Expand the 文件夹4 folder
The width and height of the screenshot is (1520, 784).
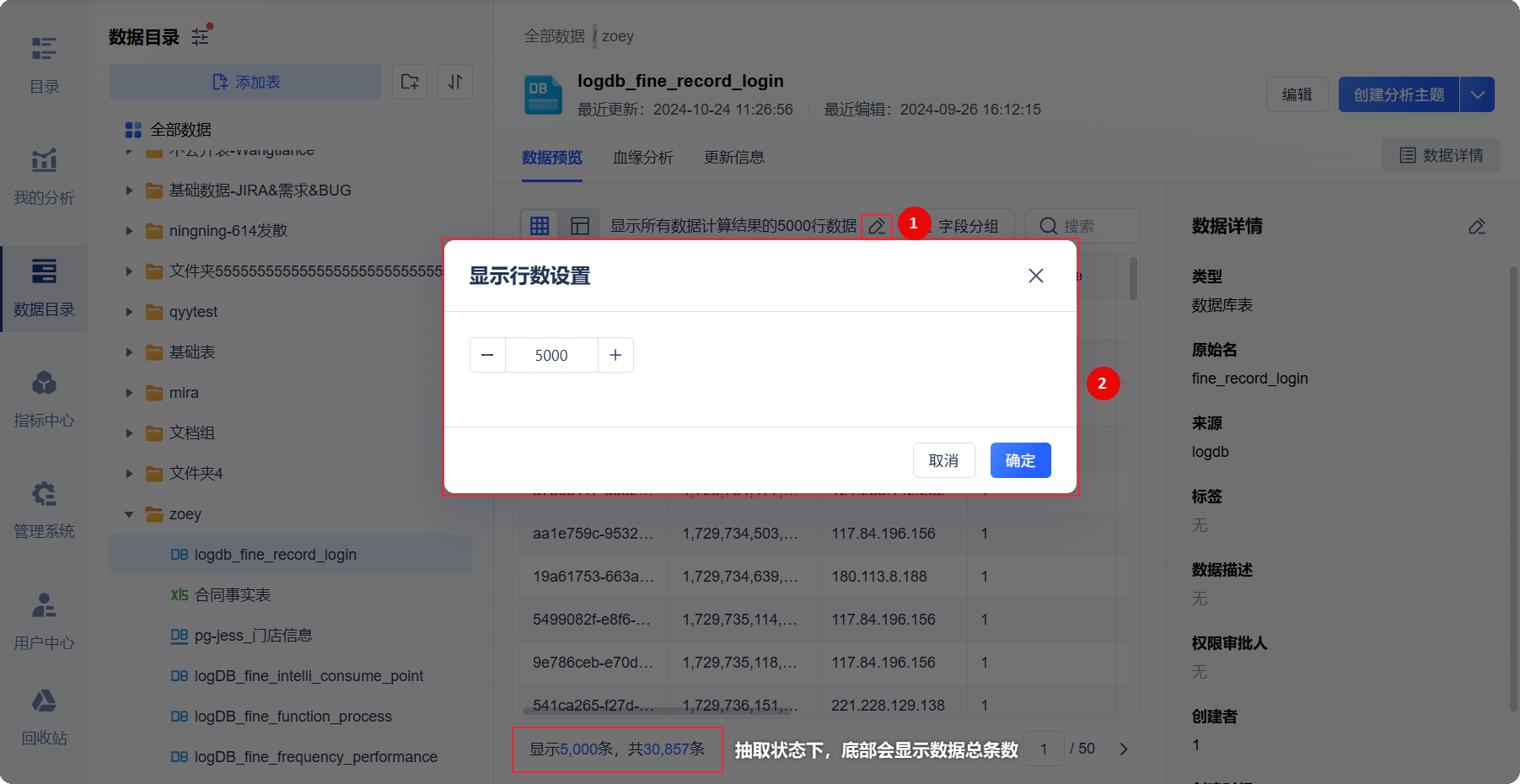(x=129, y=474)
